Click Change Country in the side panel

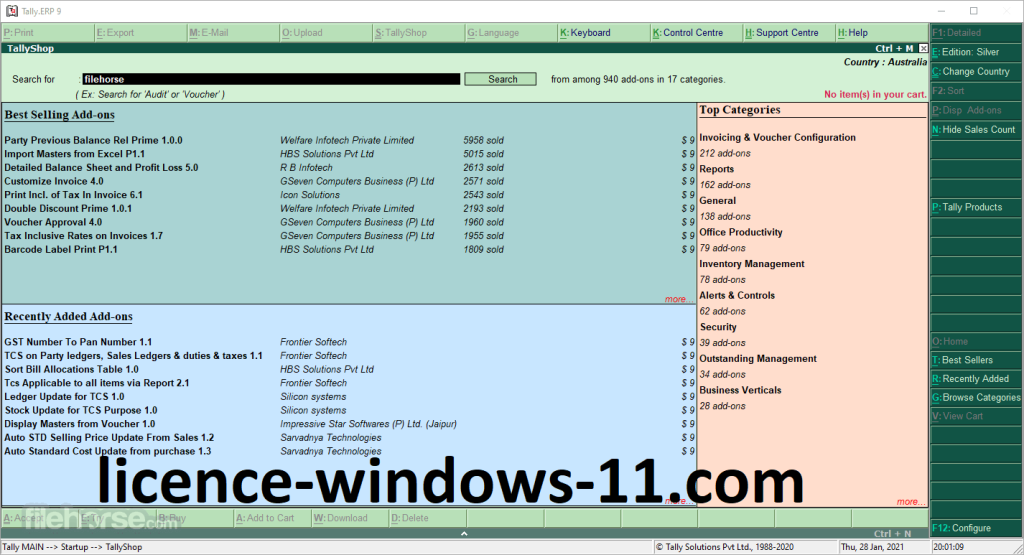[975, 72]
